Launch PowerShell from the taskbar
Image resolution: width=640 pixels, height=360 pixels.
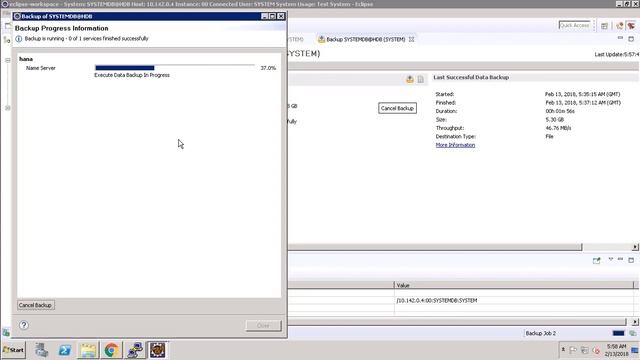click(65, 350)
